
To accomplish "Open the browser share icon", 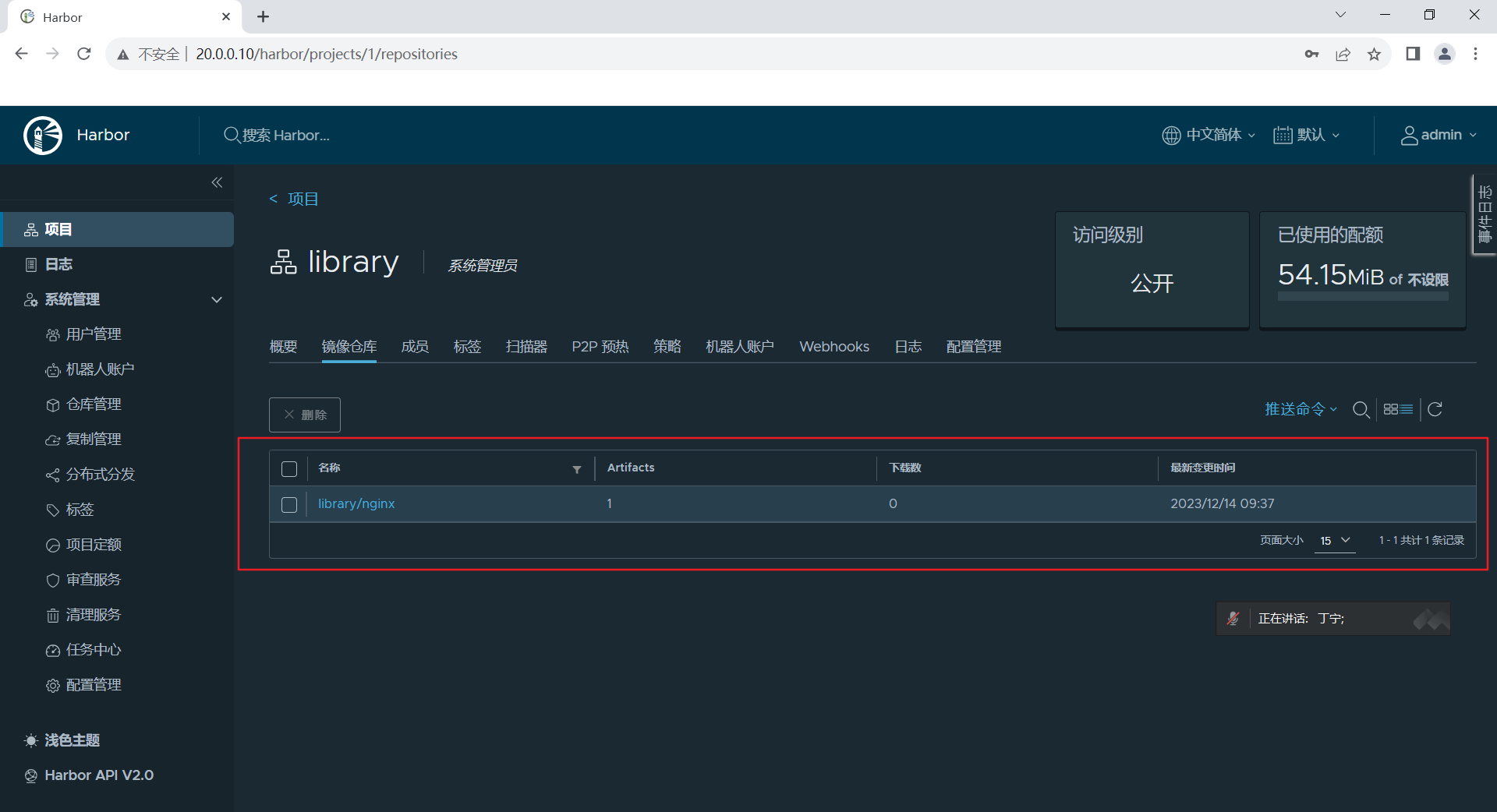I will (1343, 54).
